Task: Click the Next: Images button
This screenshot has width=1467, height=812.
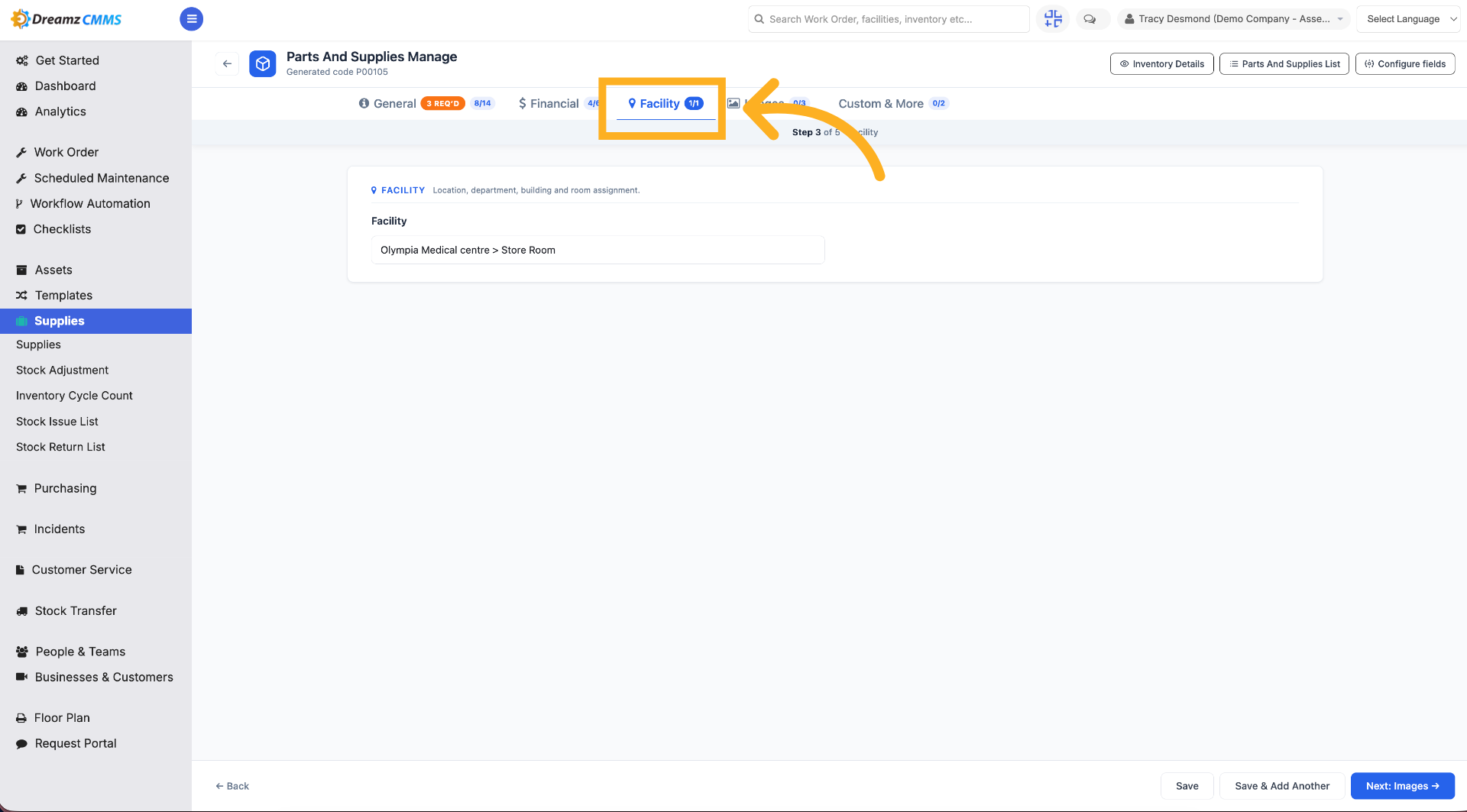Action: (1402, 786)
